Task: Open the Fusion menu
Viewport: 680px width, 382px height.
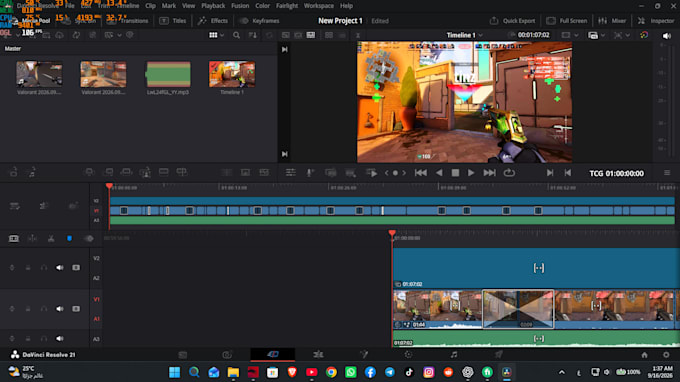Action: tap(240, 6)
